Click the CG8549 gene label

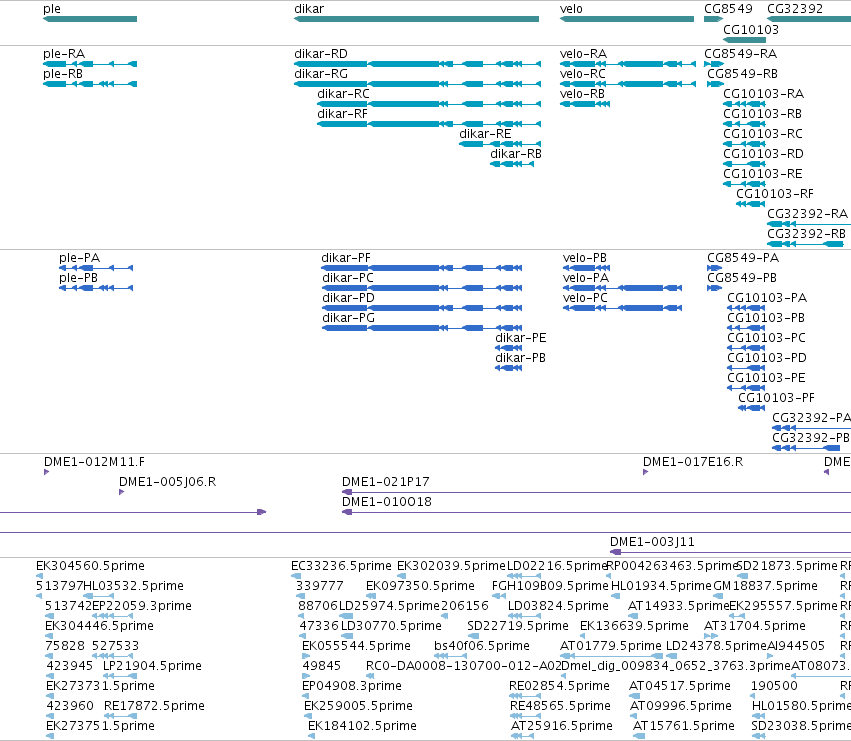728,9
